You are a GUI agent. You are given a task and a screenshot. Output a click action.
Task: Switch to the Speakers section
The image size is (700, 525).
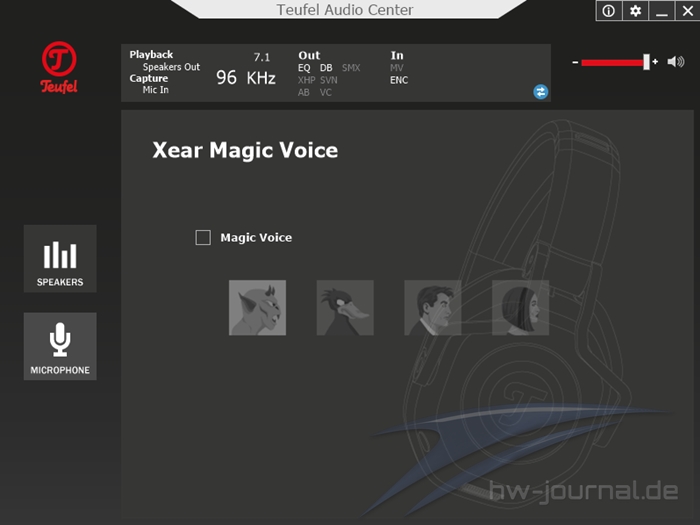[x=60, y=259]
